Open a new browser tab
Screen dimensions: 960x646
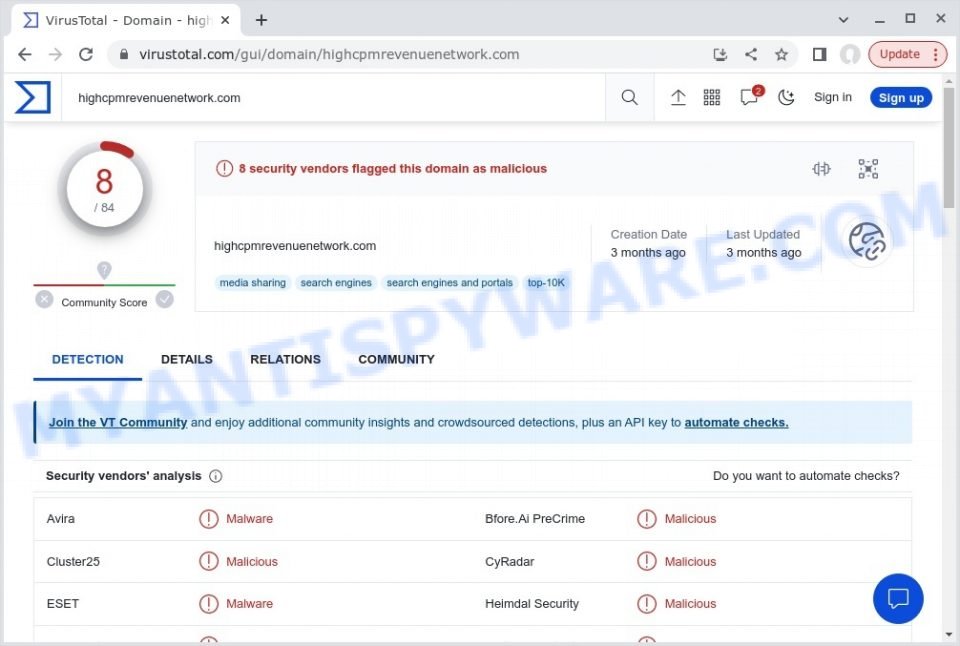tap(261, 20)
